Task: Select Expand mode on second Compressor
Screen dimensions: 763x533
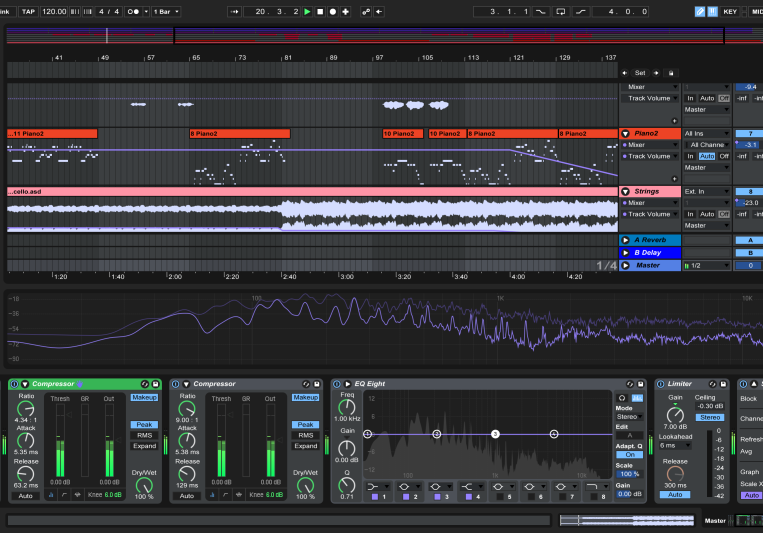Action: click(306, 446)
